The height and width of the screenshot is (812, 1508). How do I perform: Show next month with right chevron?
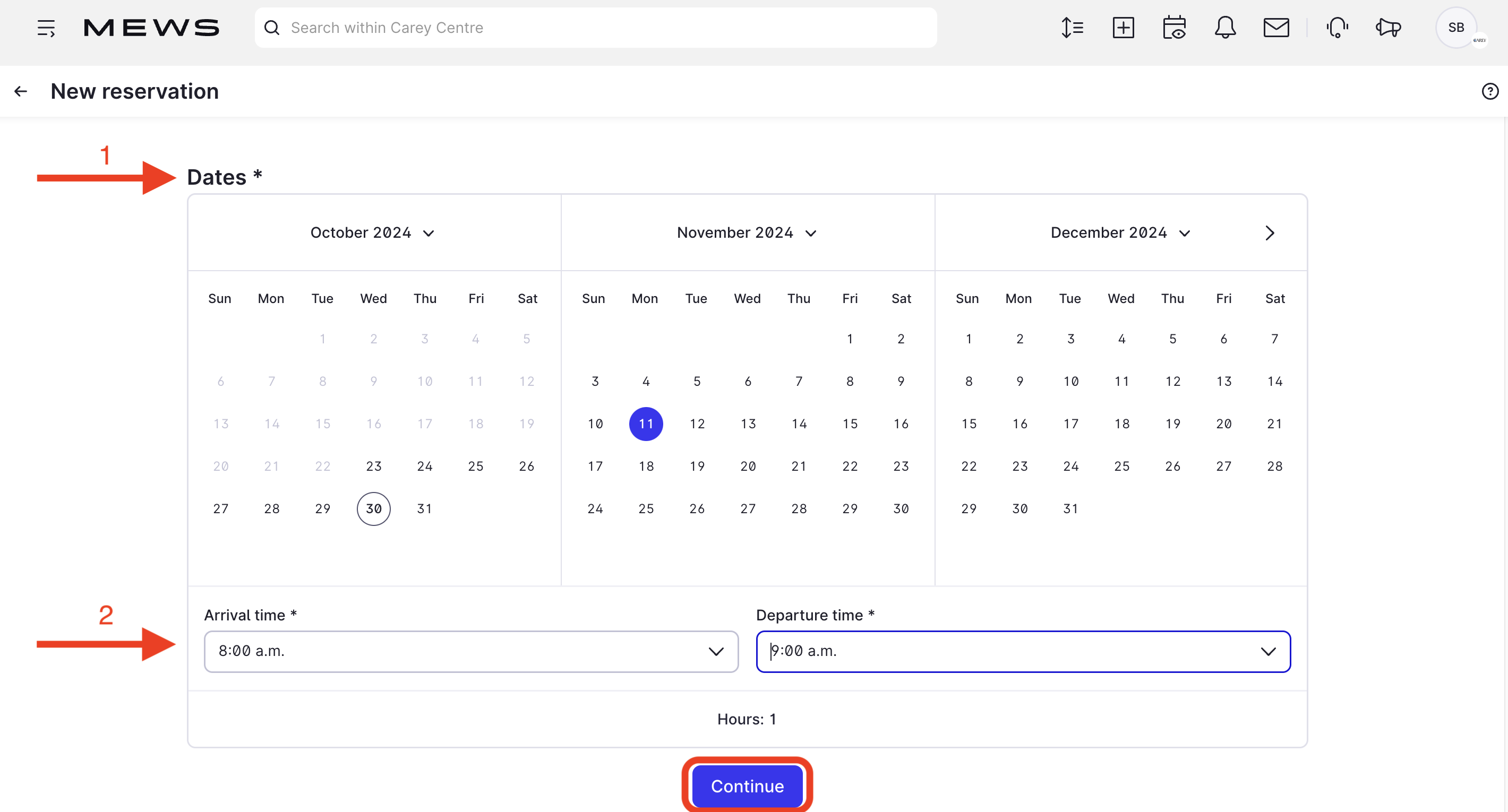coord(1269,233)
